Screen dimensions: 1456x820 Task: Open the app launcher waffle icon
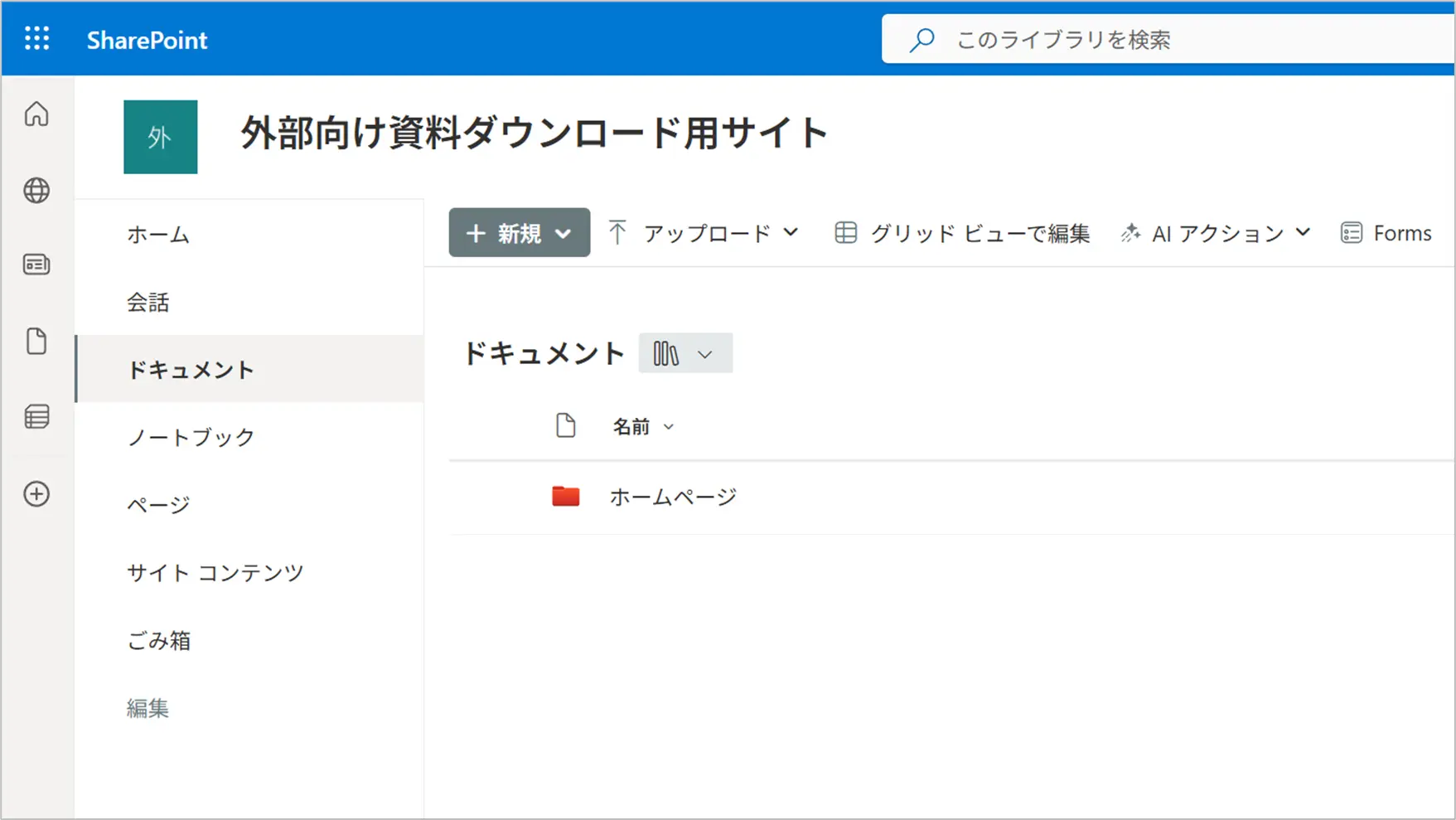click(x=36, y=39)
